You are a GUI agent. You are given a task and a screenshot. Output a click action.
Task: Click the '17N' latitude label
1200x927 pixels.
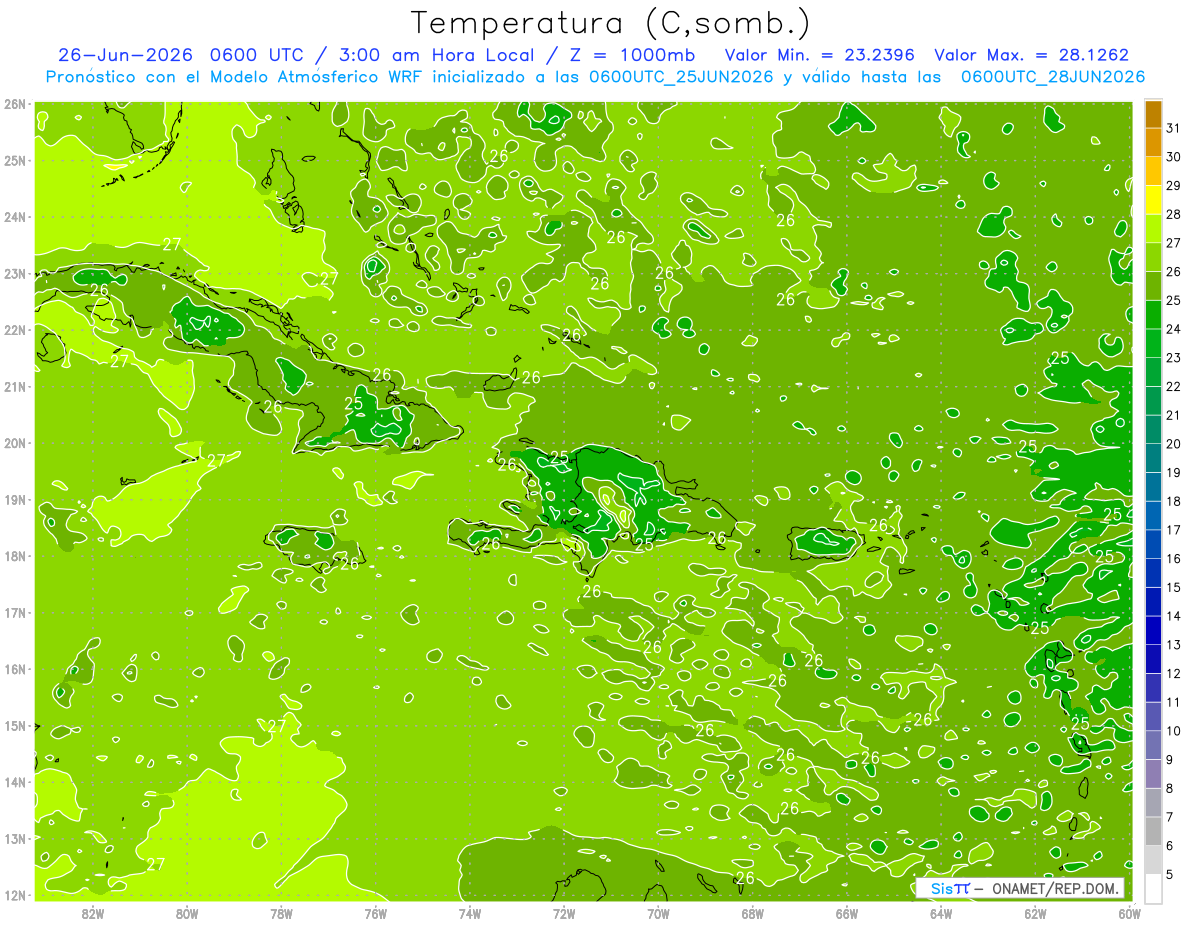coord(14,612)
